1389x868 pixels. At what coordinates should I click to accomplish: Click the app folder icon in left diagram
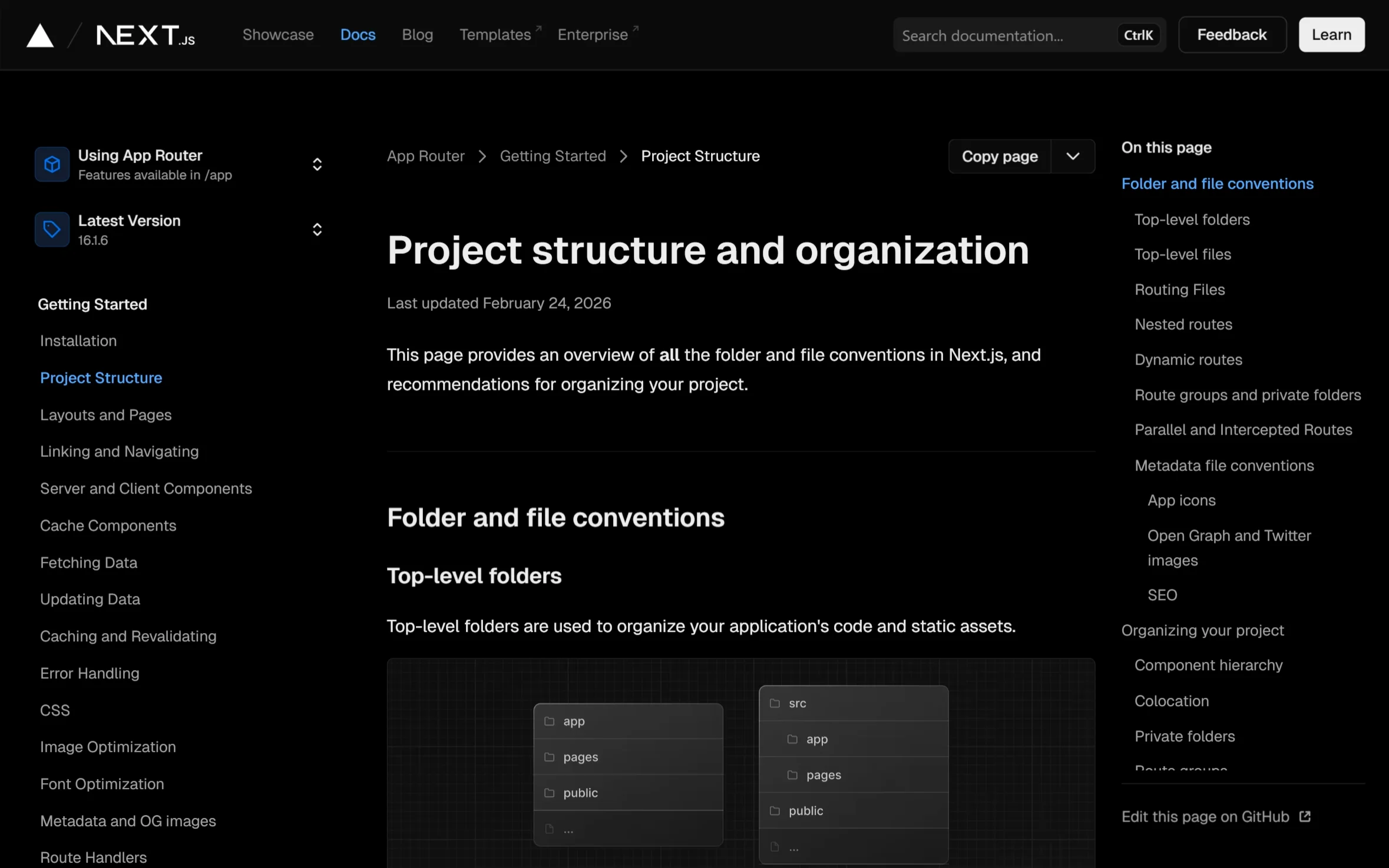coord(549,721)
